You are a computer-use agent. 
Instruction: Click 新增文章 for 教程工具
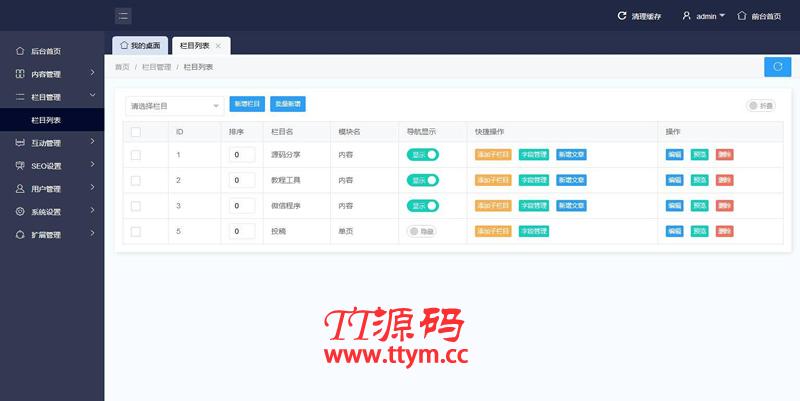click(571, 180)
